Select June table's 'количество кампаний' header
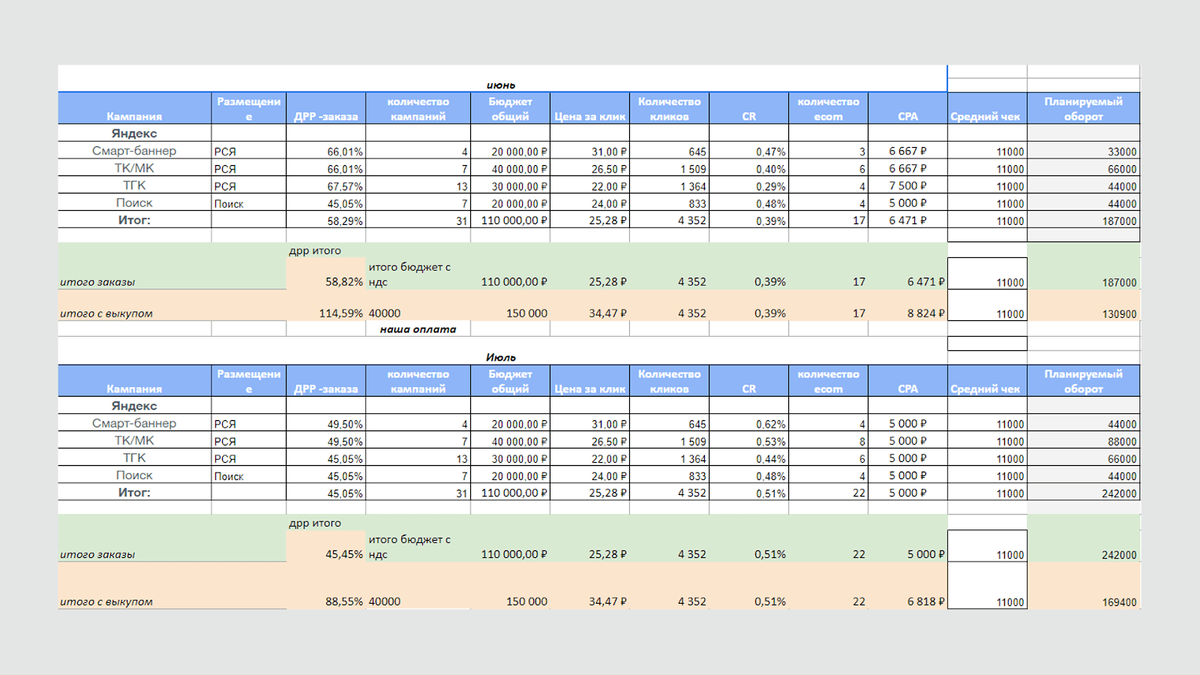Image resolution: width=1200 pixels, height=675 pixels. pos(418,108)
